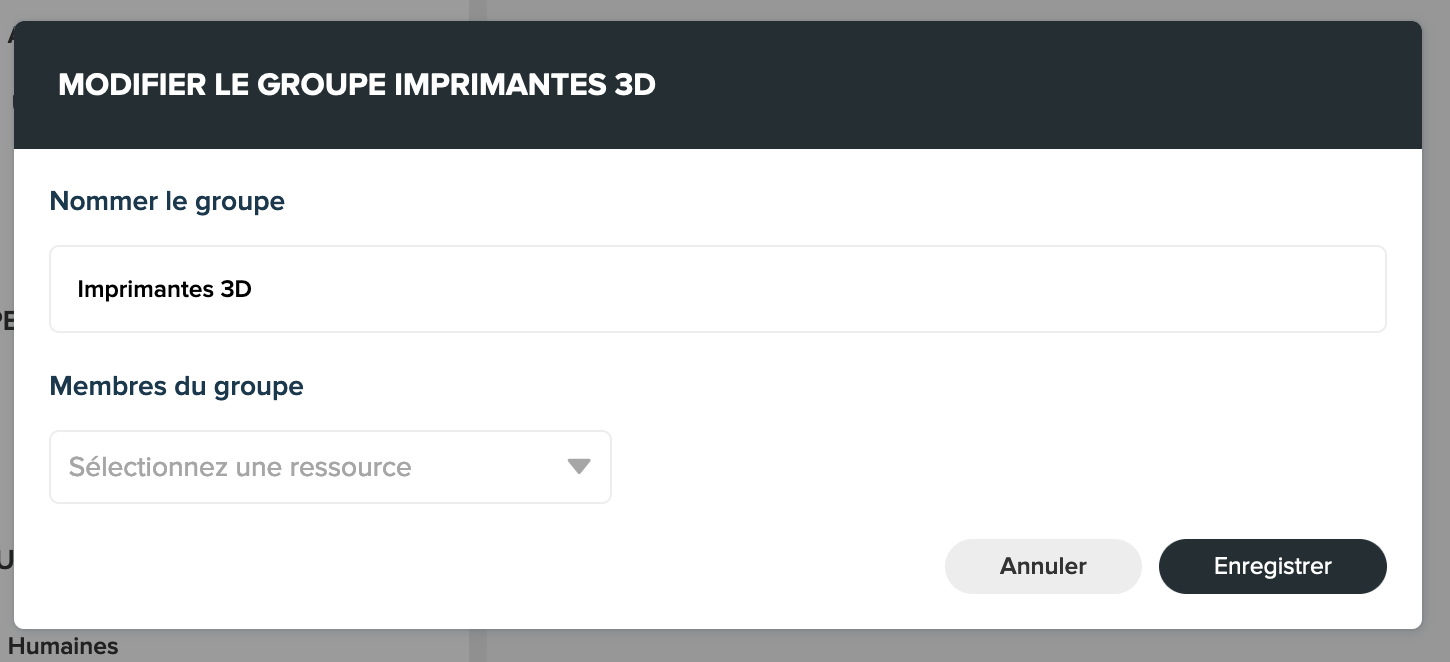Click the Enregistrer button

[1272, 566]
